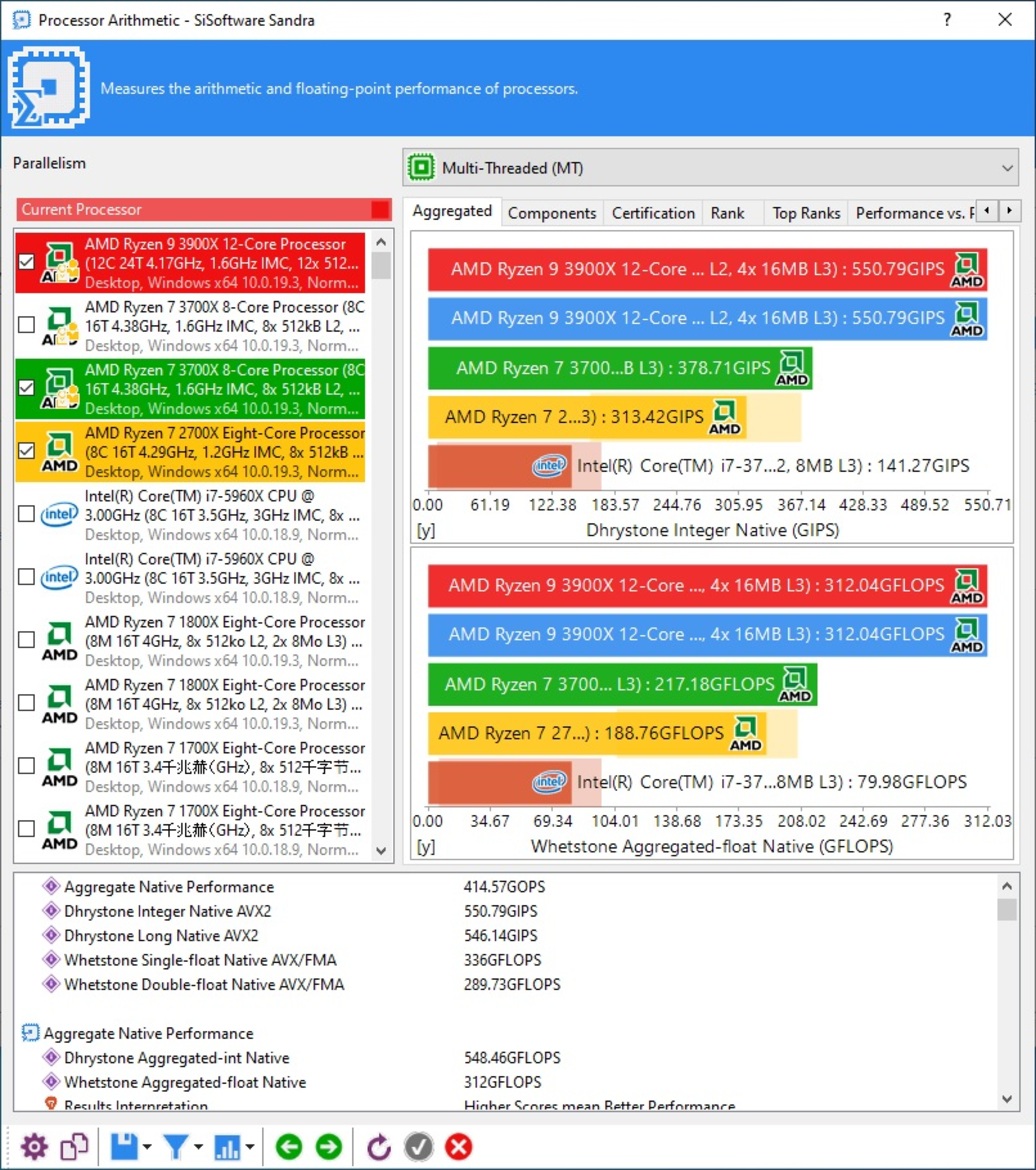Open the settings gear in bottom toolbar
Viewport: 1036px width, 1170px height.
(34, 1146)
